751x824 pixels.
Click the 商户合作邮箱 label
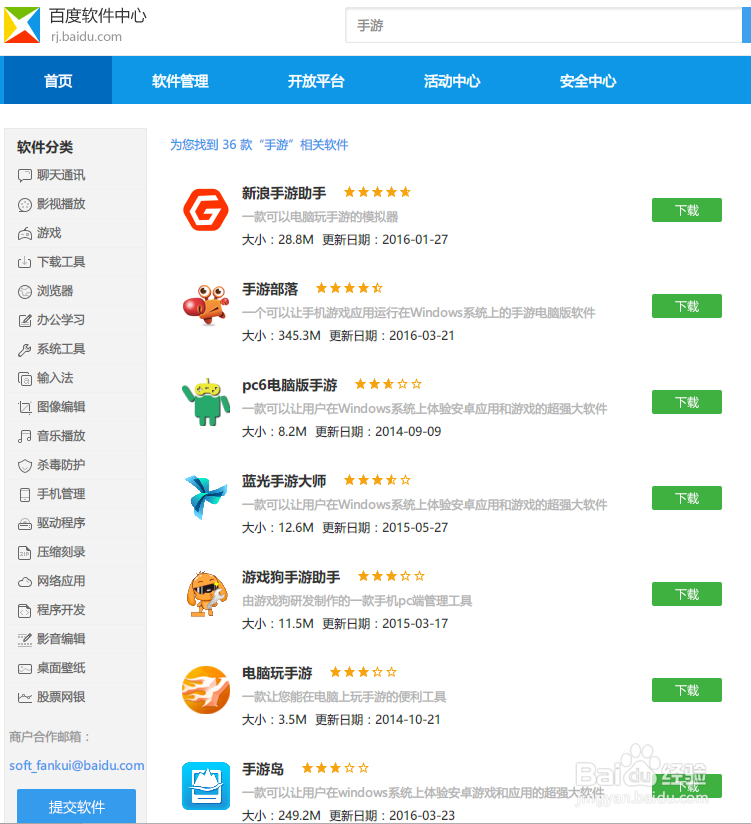point(49,737)
